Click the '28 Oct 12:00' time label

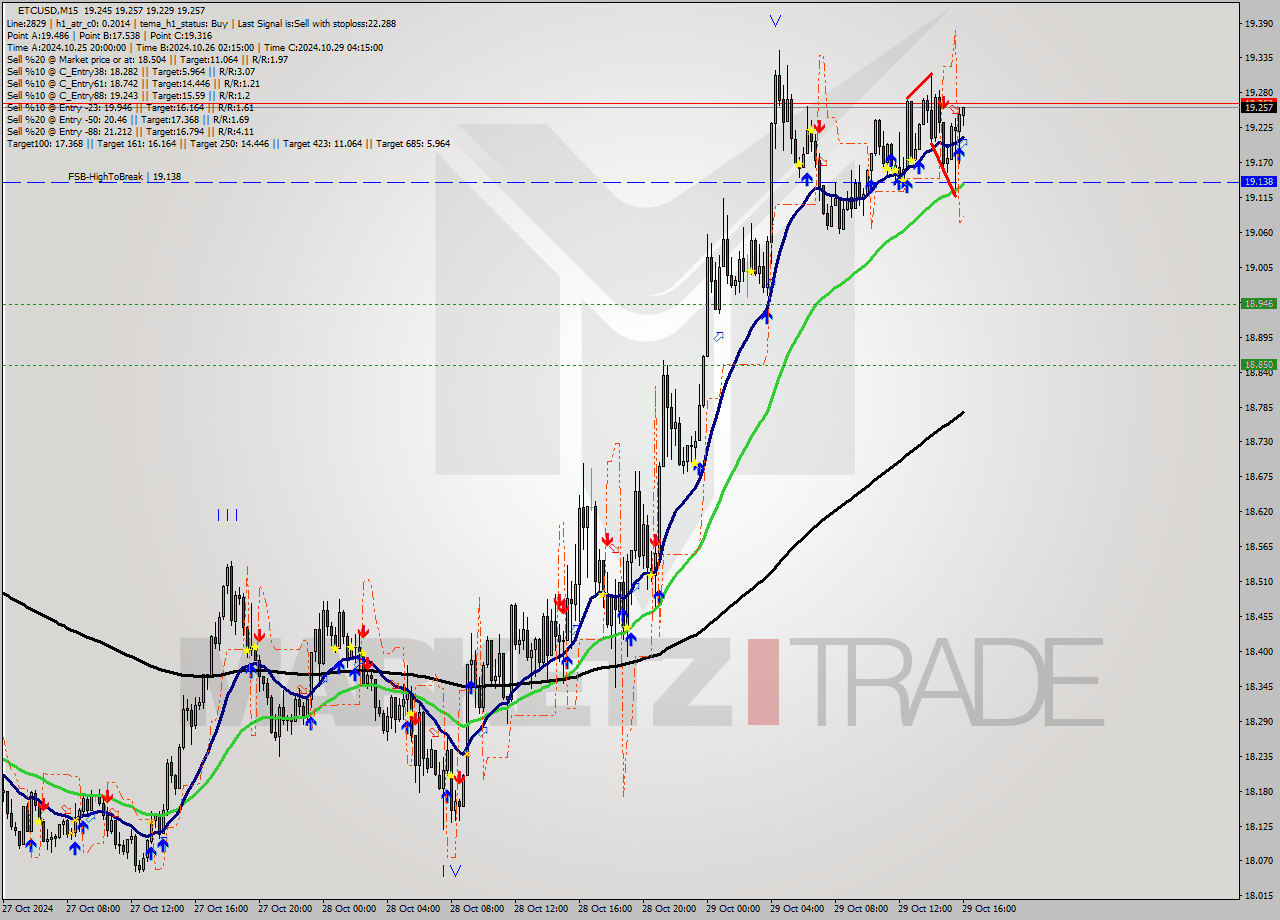coord(541,909)
